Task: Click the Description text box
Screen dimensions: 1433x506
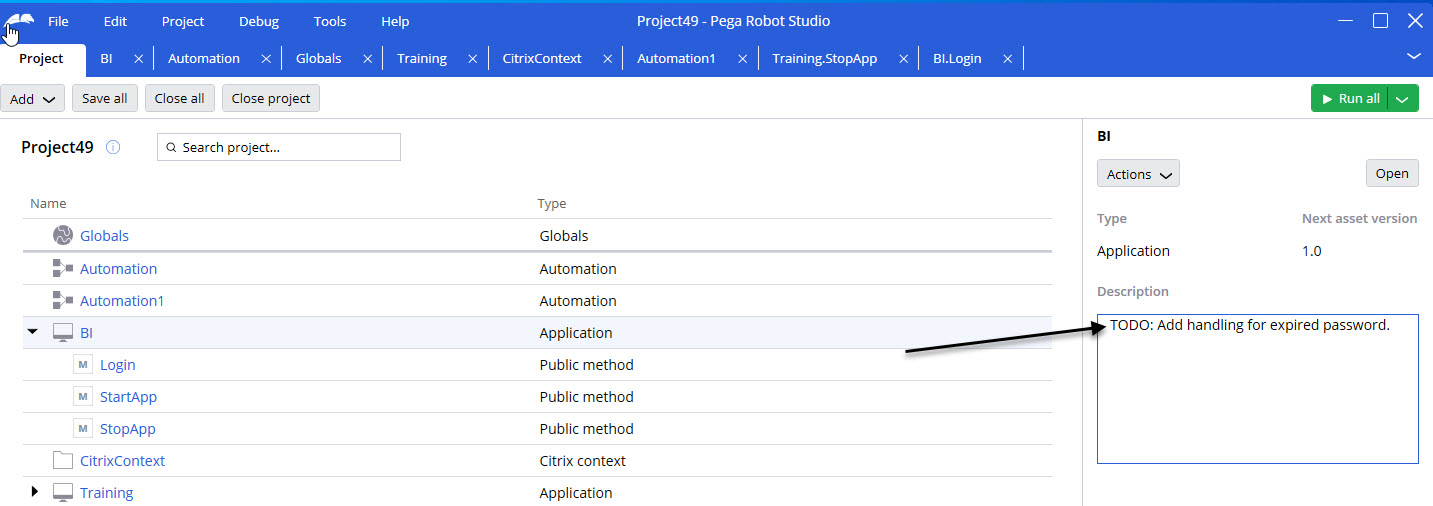Action: coord(1258,389)
